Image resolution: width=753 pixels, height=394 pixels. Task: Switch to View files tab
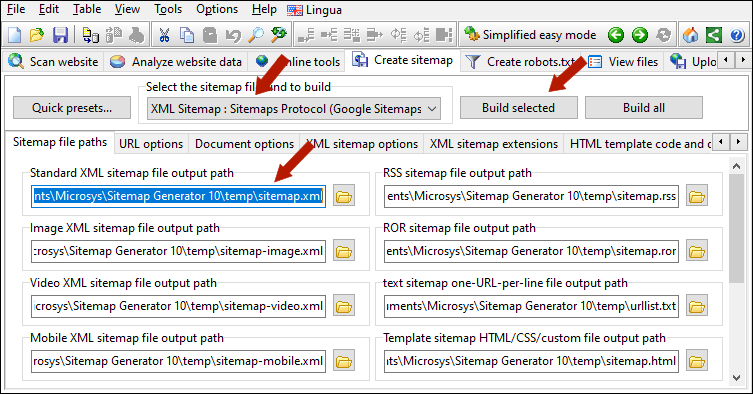click(x=623, y=62)
